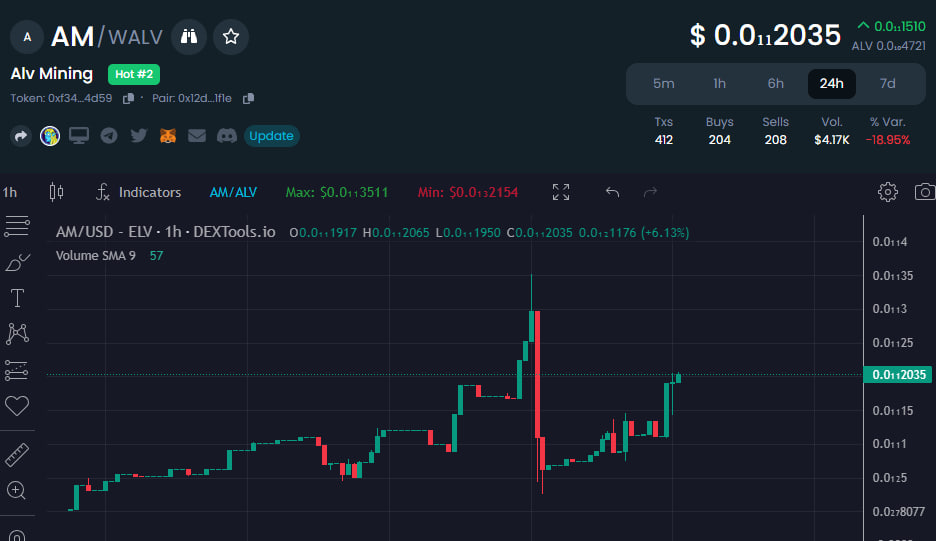The width and height of the screenshot is (936, 541).
Task: Click the AM/USD chart symbol title
Action: [165, 232]
